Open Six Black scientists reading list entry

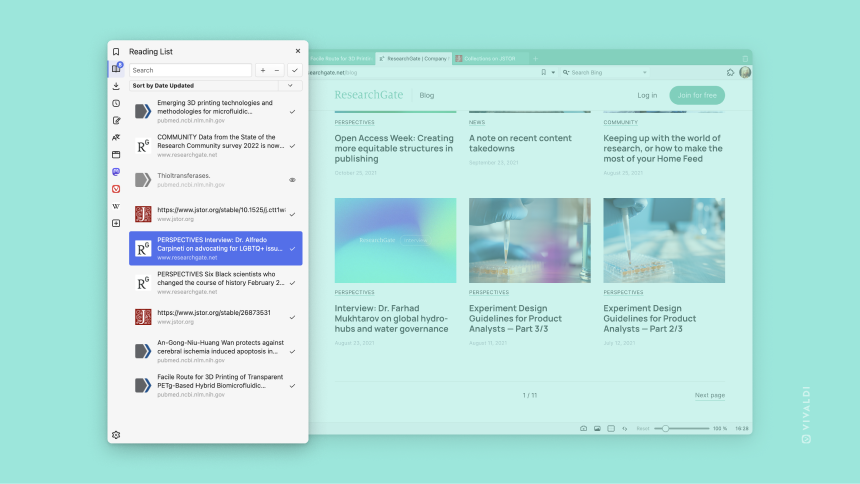(x=216, y=283)
